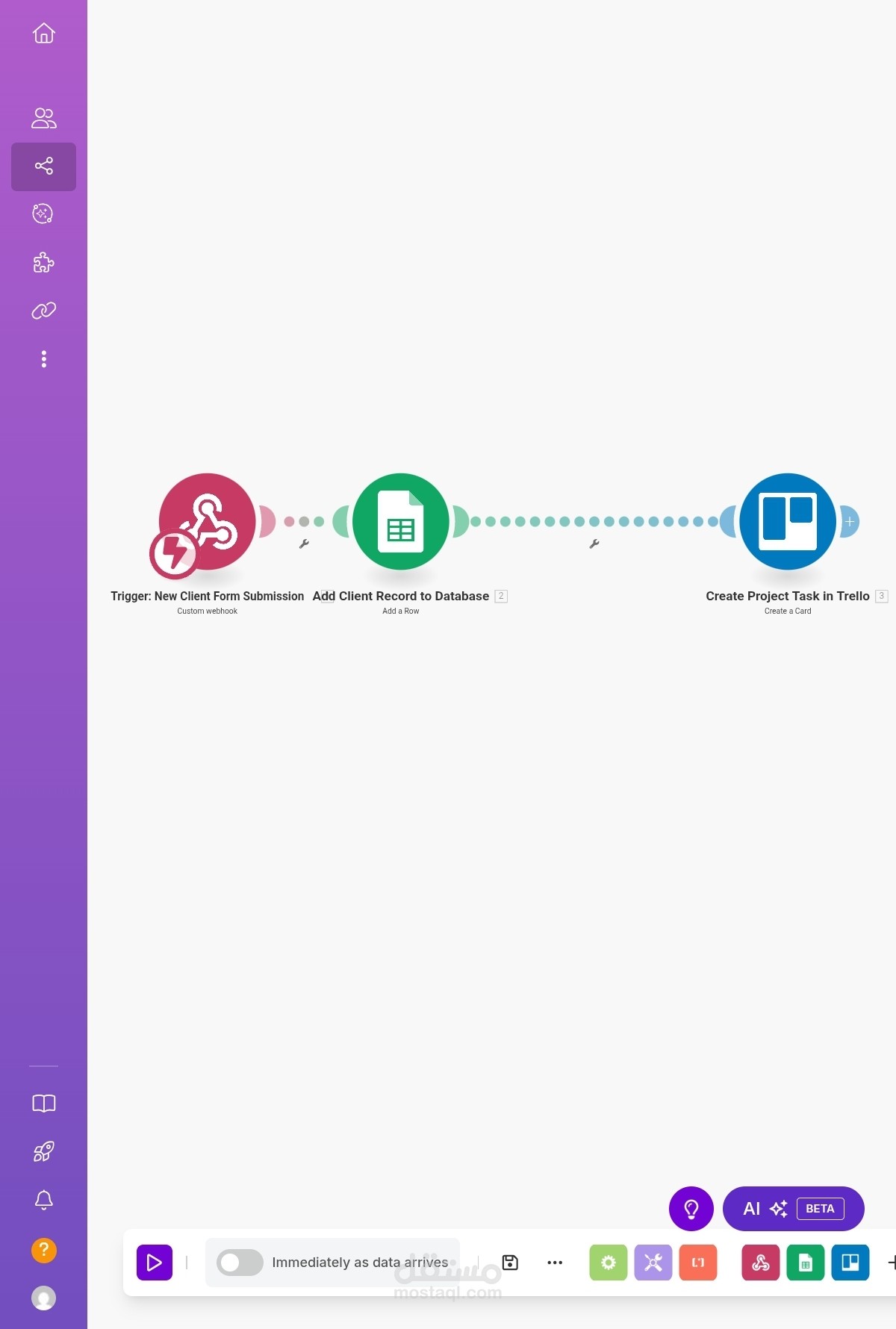
Task: Select the Google Sheets favorite in toolbar
Action: click(x=806, y=1263)
